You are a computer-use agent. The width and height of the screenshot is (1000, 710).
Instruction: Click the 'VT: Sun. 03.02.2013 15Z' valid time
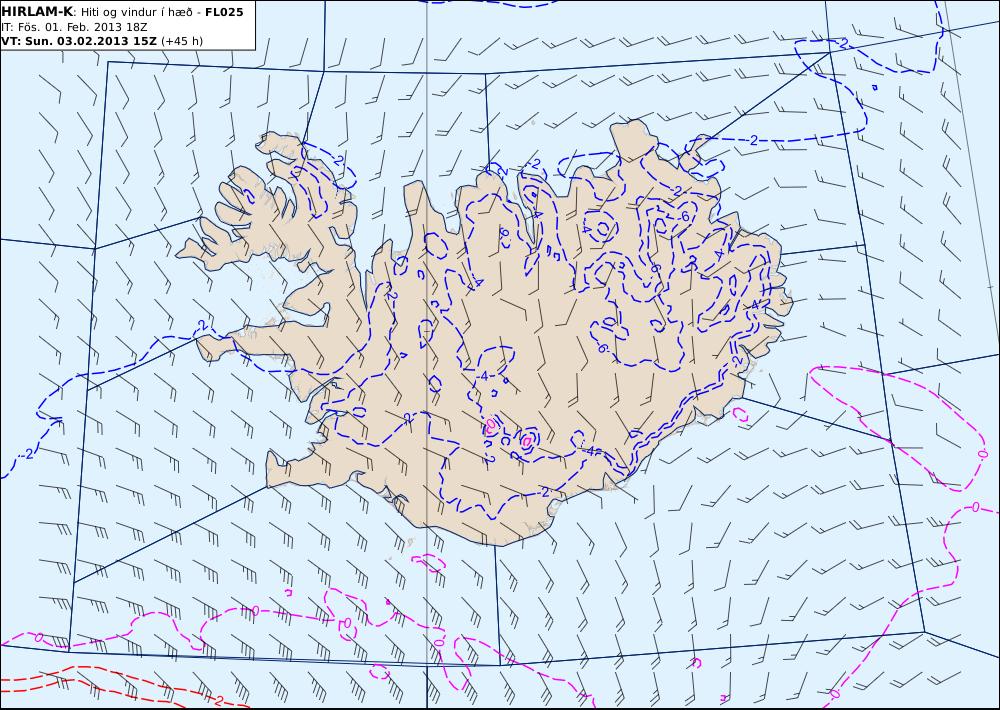(x=78, y=41)
